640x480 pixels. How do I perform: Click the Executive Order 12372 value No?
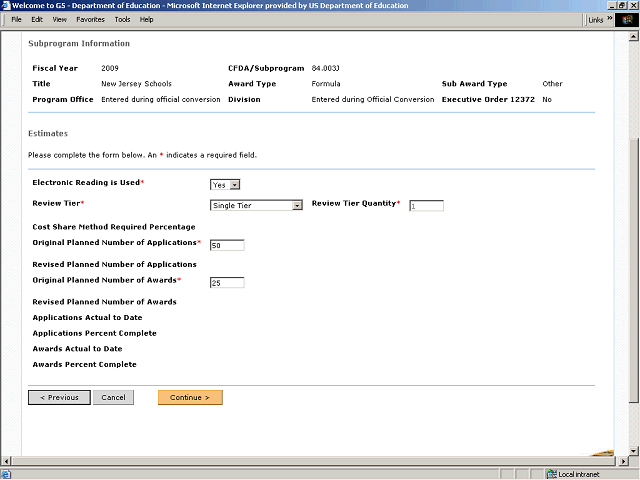click(547, 100)
